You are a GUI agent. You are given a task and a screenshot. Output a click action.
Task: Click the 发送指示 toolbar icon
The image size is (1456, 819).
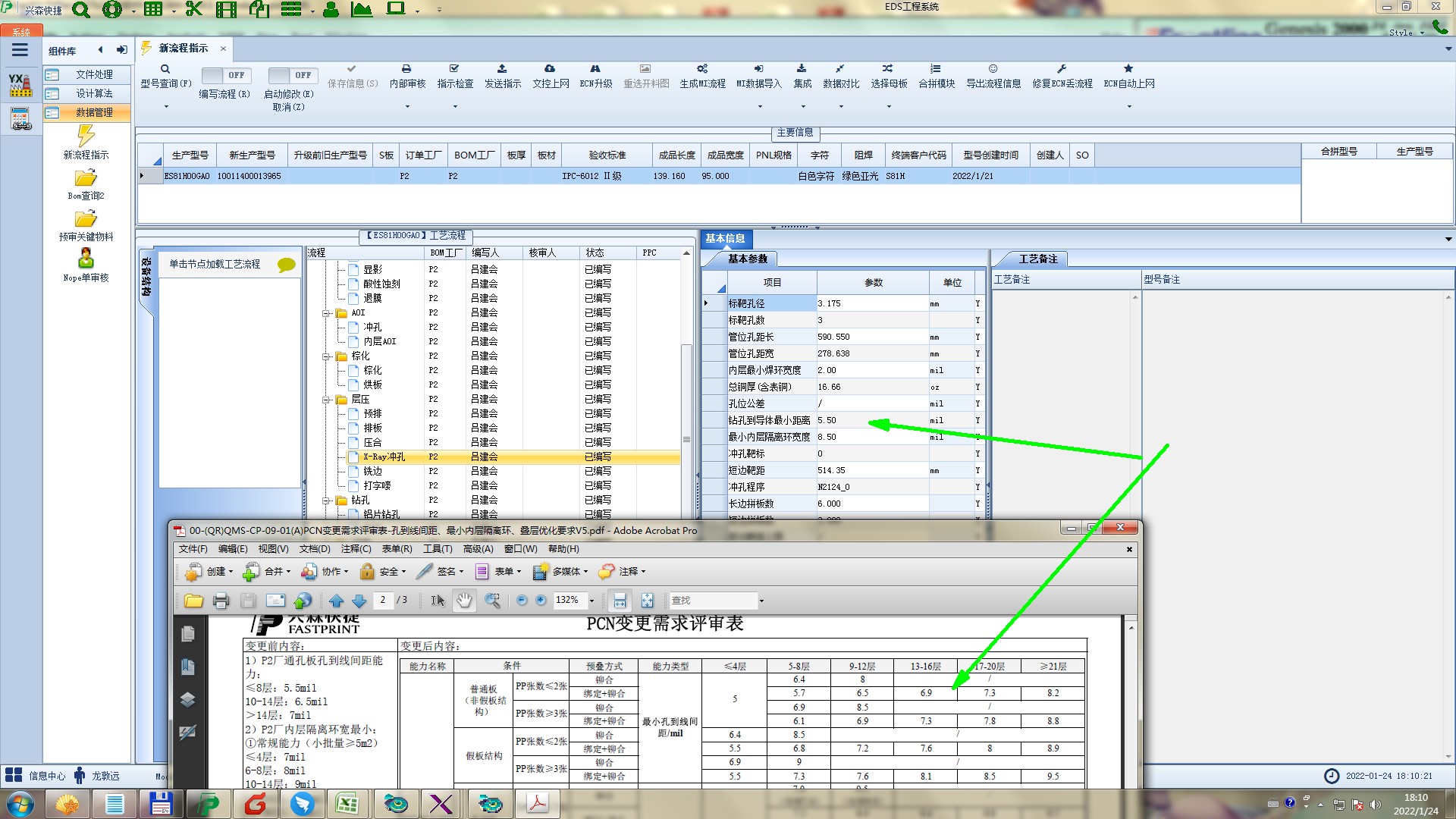pyautogui.click(x=502, y=69)
